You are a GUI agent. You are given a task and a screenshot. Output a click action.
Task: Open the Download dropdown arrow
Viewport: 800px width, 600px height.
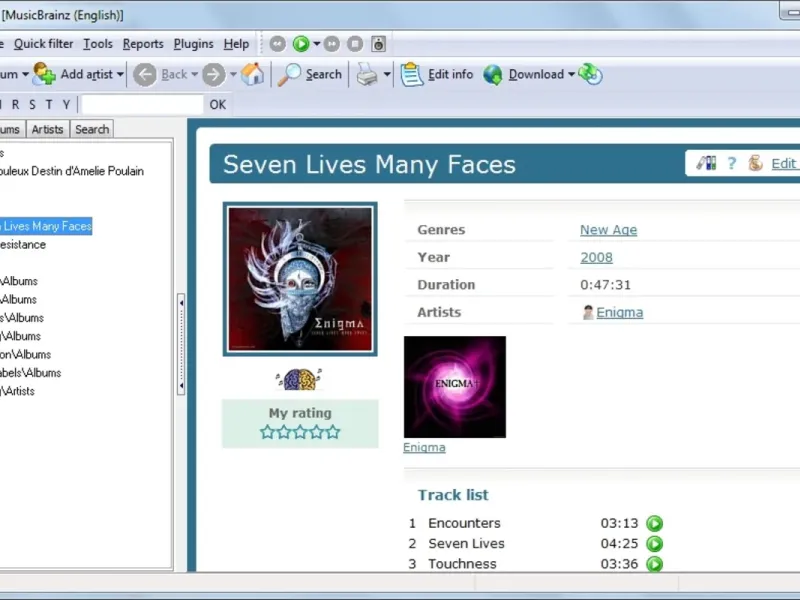[571, 74]
